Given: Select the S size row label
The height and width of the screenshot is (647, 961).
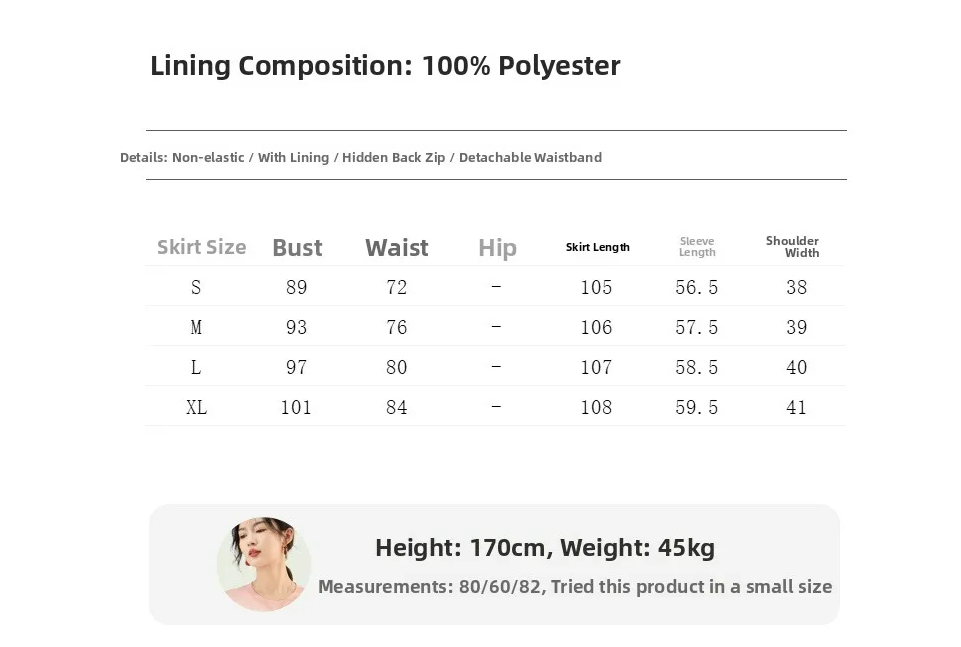Looking at the screenshot, I should [x=196, y=288].
